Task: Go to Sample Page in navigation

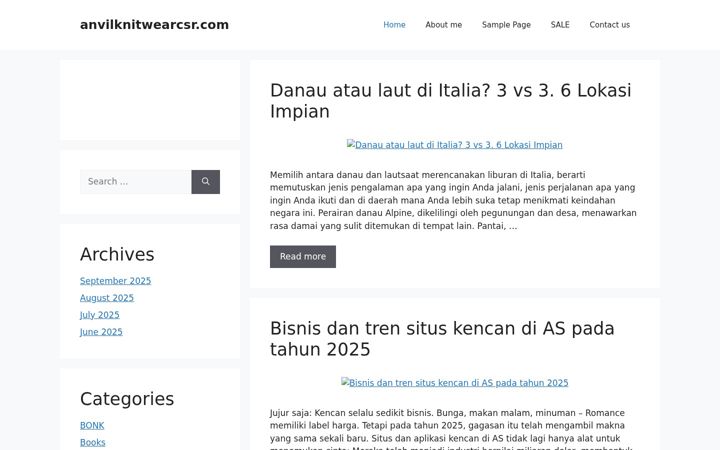Action: [x=506, y=25]
